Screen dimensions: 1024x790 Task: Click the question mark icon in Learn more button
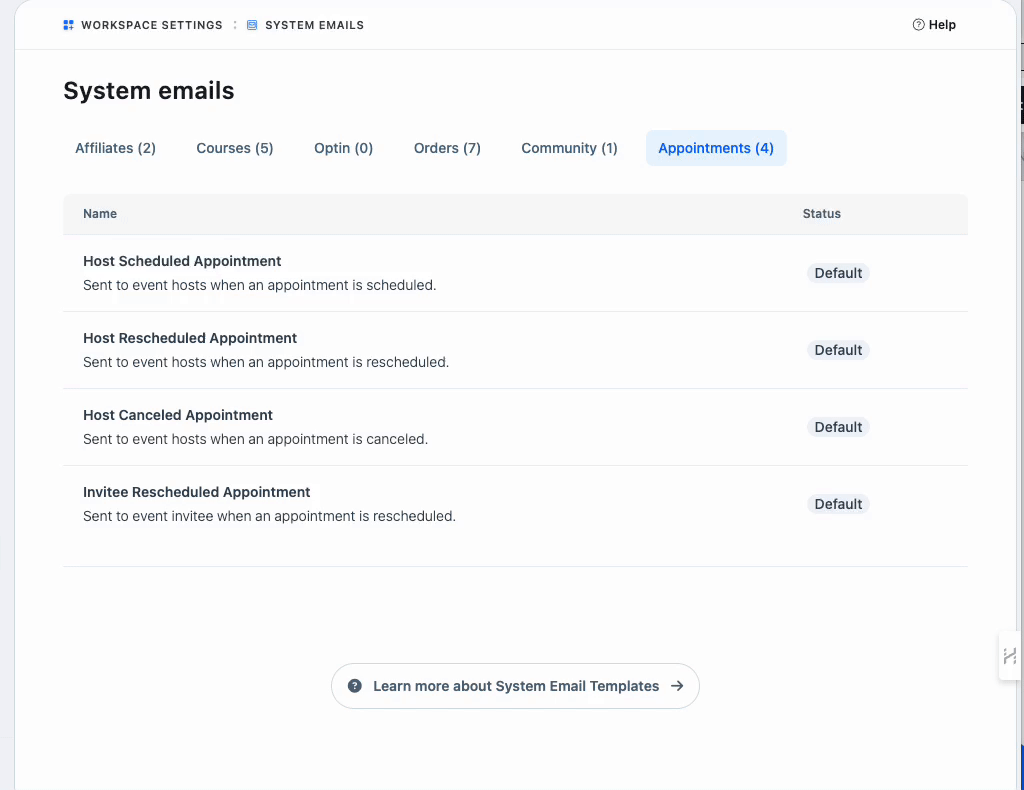coord(355,686)
